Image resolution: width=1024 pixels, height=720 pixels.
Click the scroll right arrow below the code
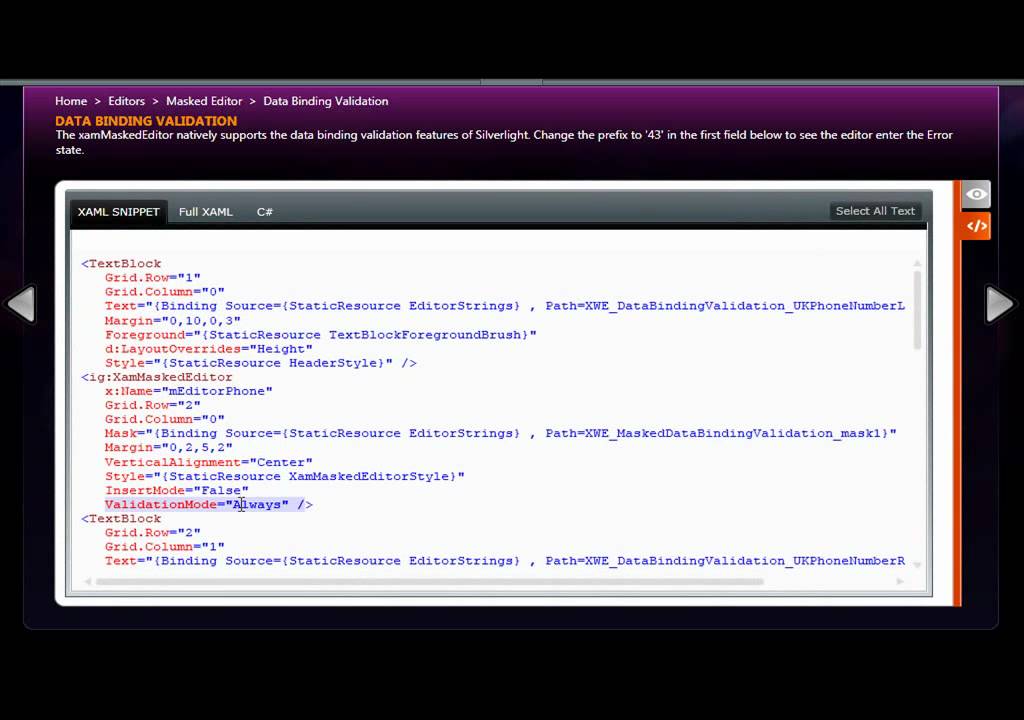[x=900, y=581]
